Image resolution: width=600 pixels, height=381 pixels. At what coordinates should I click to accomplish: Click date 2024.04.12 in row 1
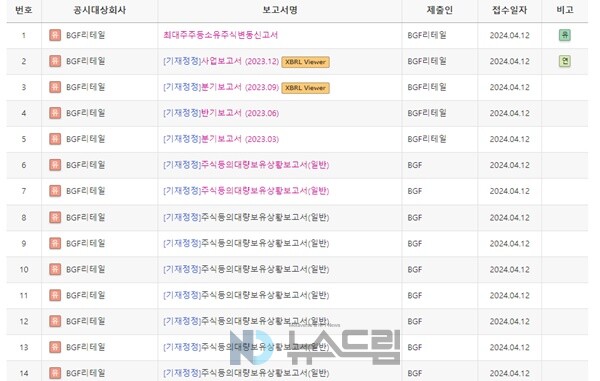click(x=510, y=36)
